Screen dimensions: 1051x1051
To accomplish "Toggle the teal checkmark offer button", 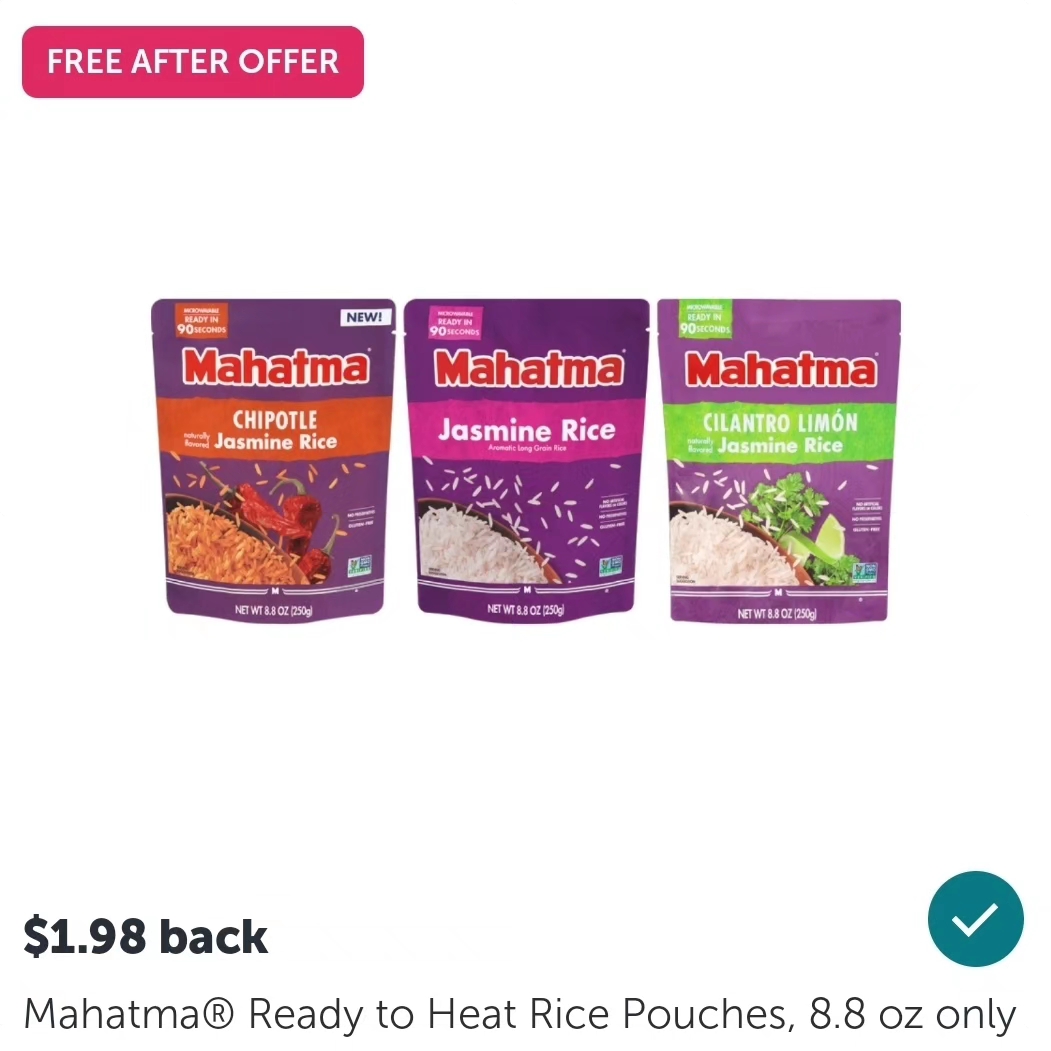I will click(x=975, y=918).
